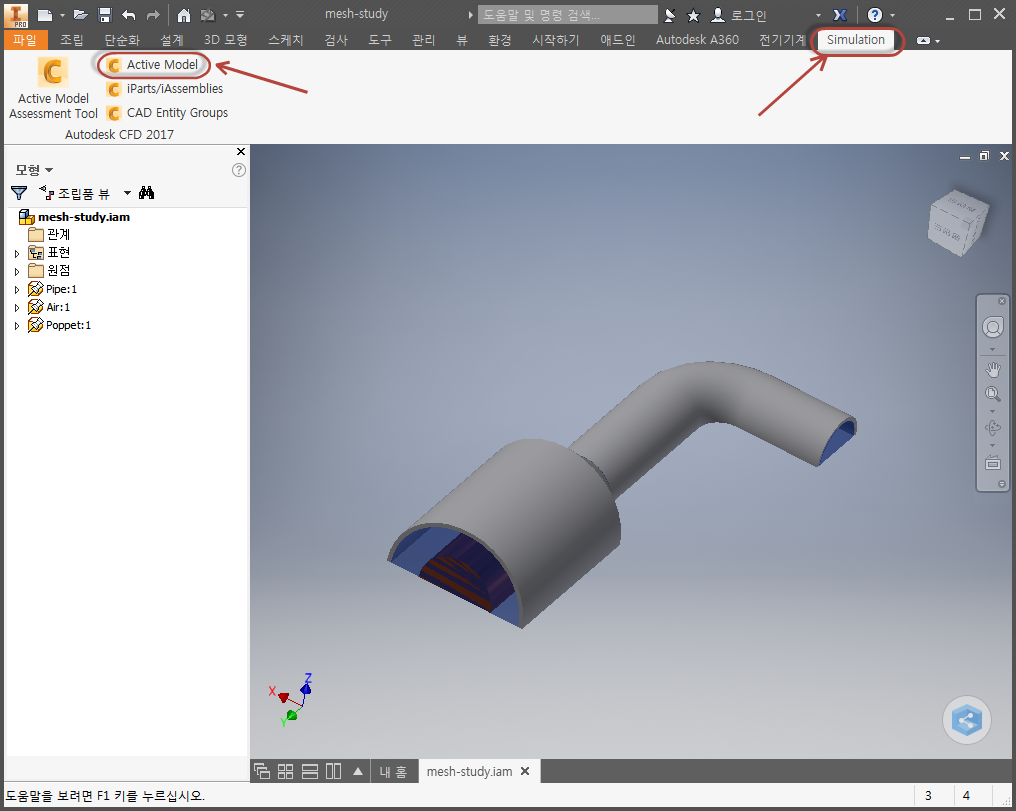Click the full navigation wheel icon

(x=992, y=327)
